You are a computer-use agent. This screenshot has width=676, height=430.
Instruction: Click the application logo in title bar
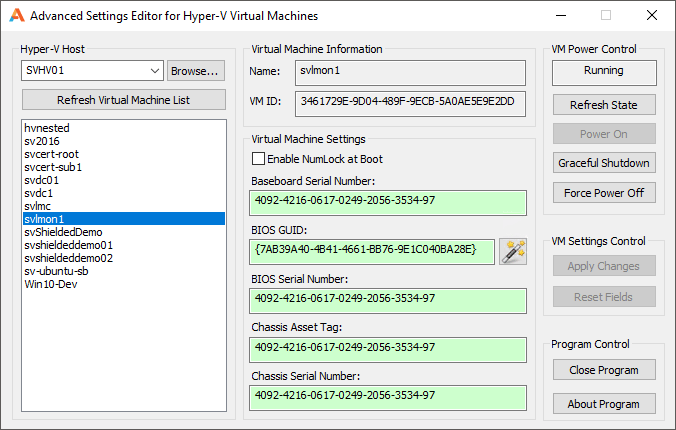(x=17, y=16)
